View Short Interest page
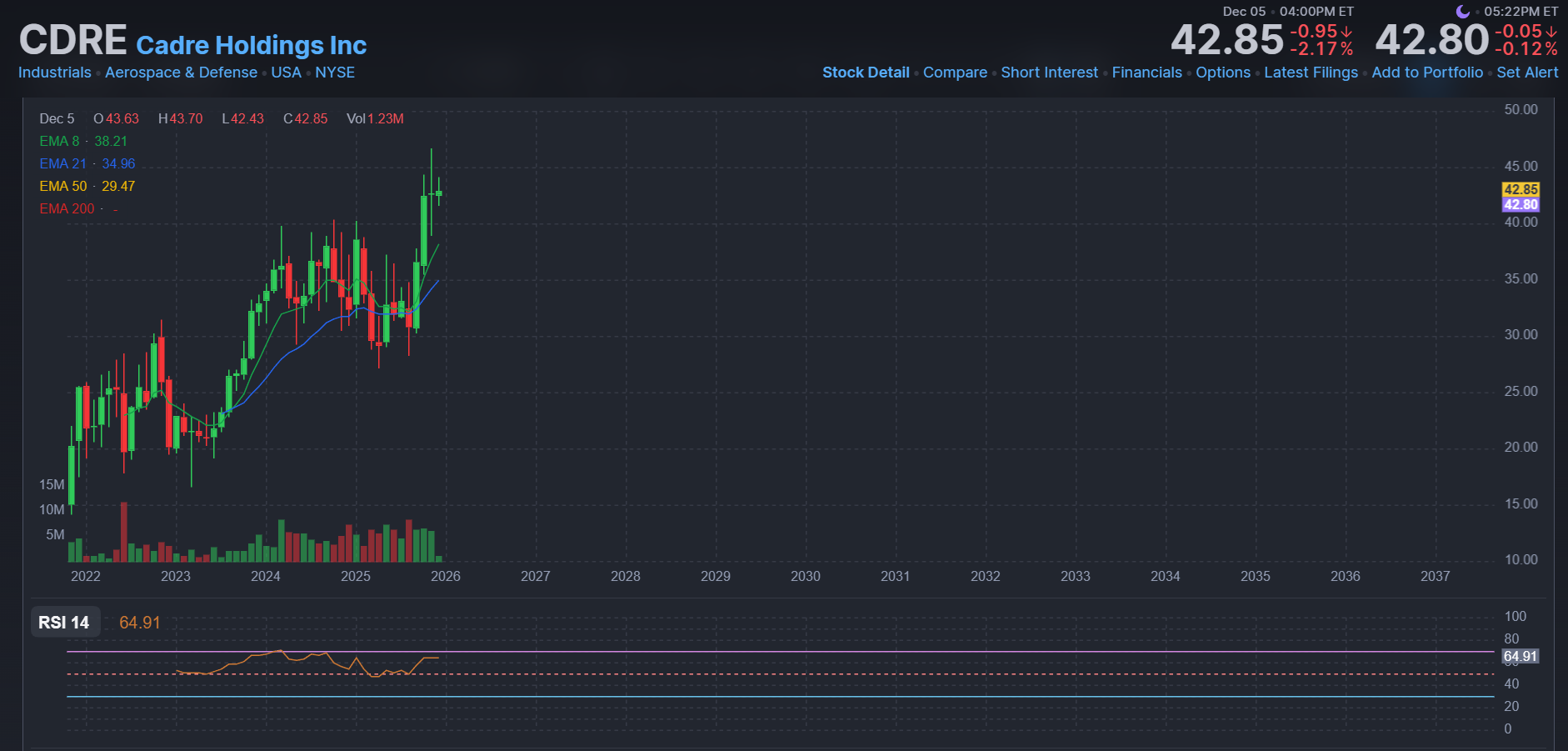 tap(1049, 73)
